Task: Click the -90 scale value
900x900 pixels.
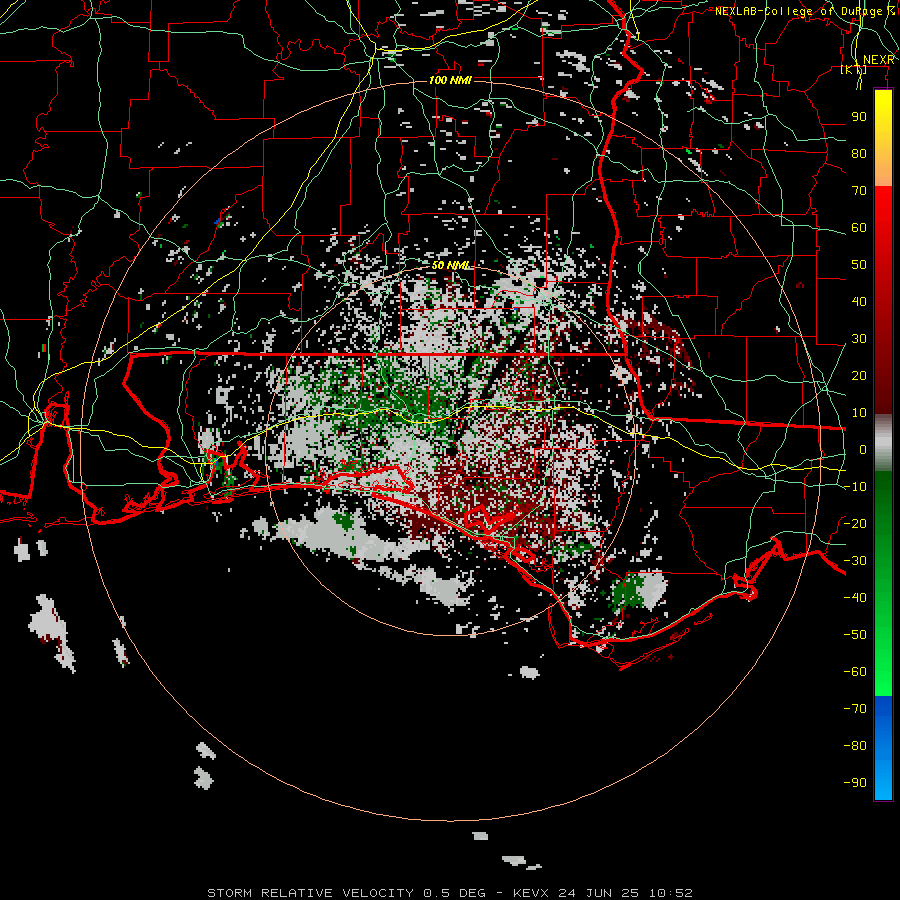Action: pos(855,783)
